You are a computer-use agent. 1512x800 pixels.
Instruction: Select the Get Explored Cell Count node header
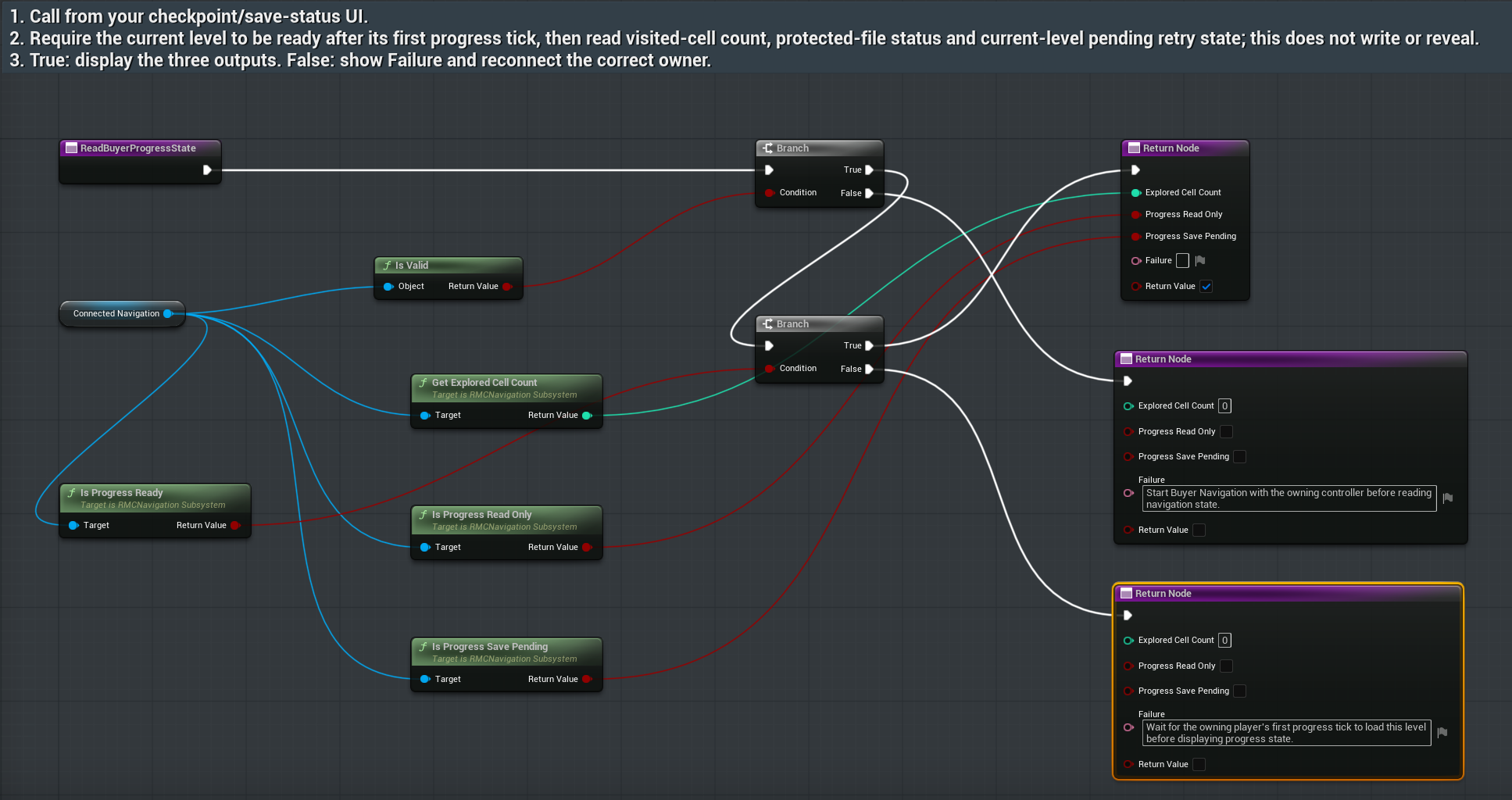506,388
